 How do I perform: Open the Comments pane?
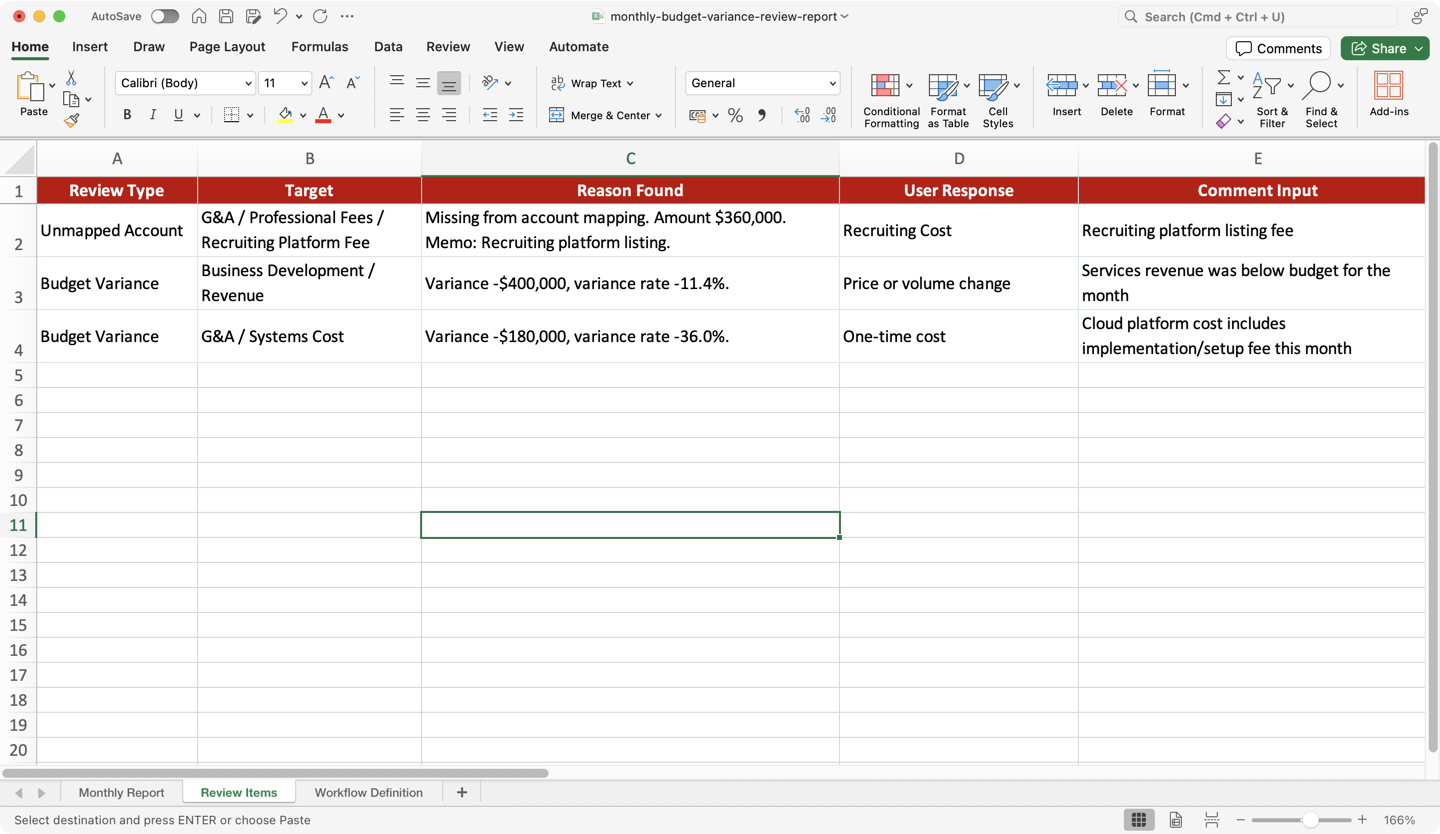(x=1278, y=48)
